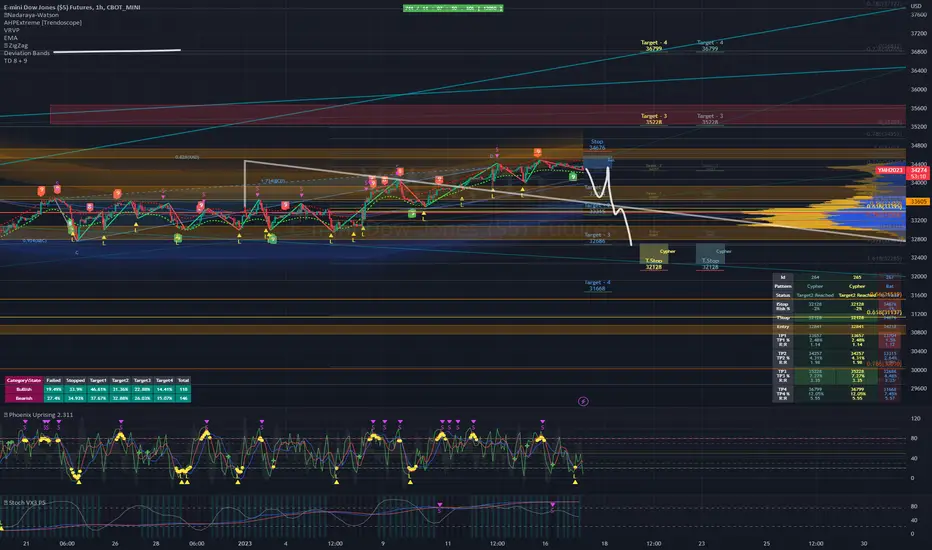Click the yellow Target - 3 35228 label

[654, 119]
